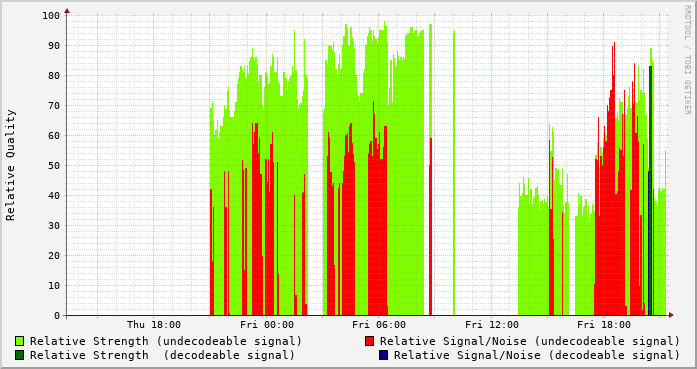Click the dark green decodeable strength swatch
Viewport: 697px width, 369px height.
(19, 355)
